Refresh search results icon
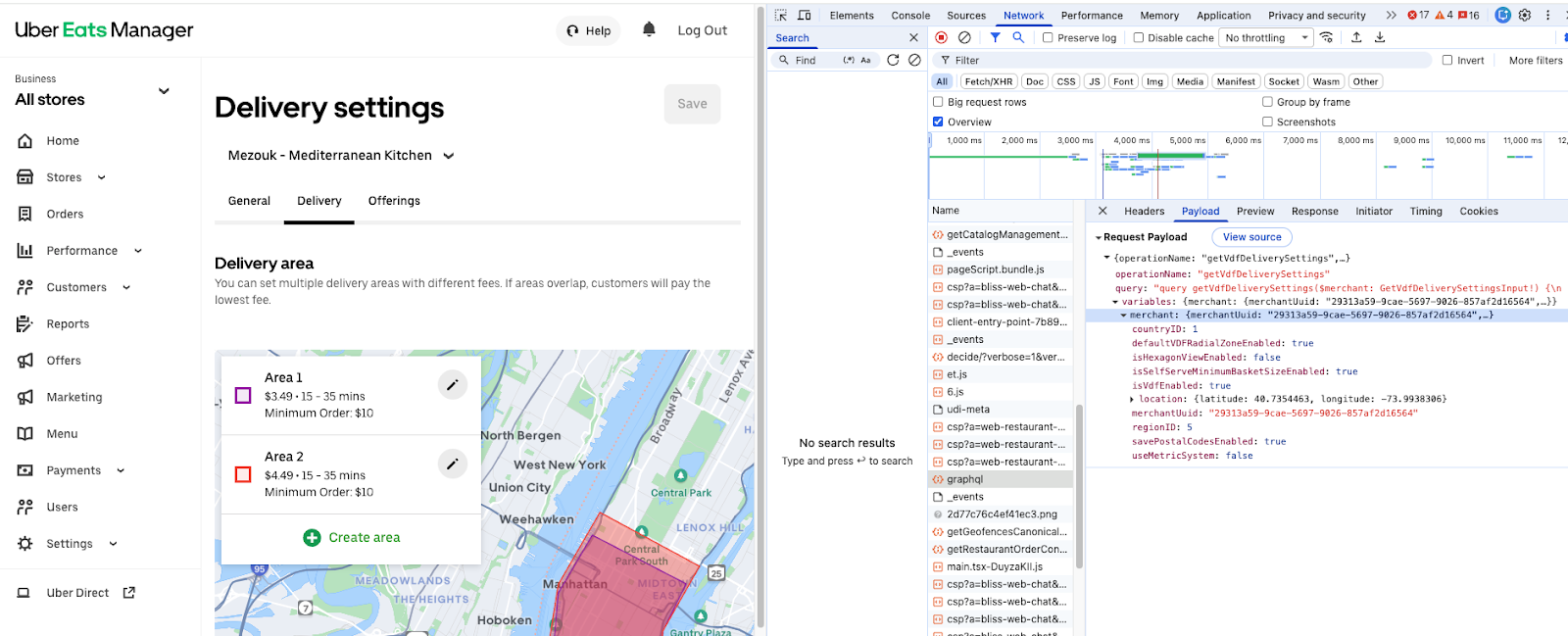The width and height of the screenshot is (1568, 636). click(x=893, y=60)
